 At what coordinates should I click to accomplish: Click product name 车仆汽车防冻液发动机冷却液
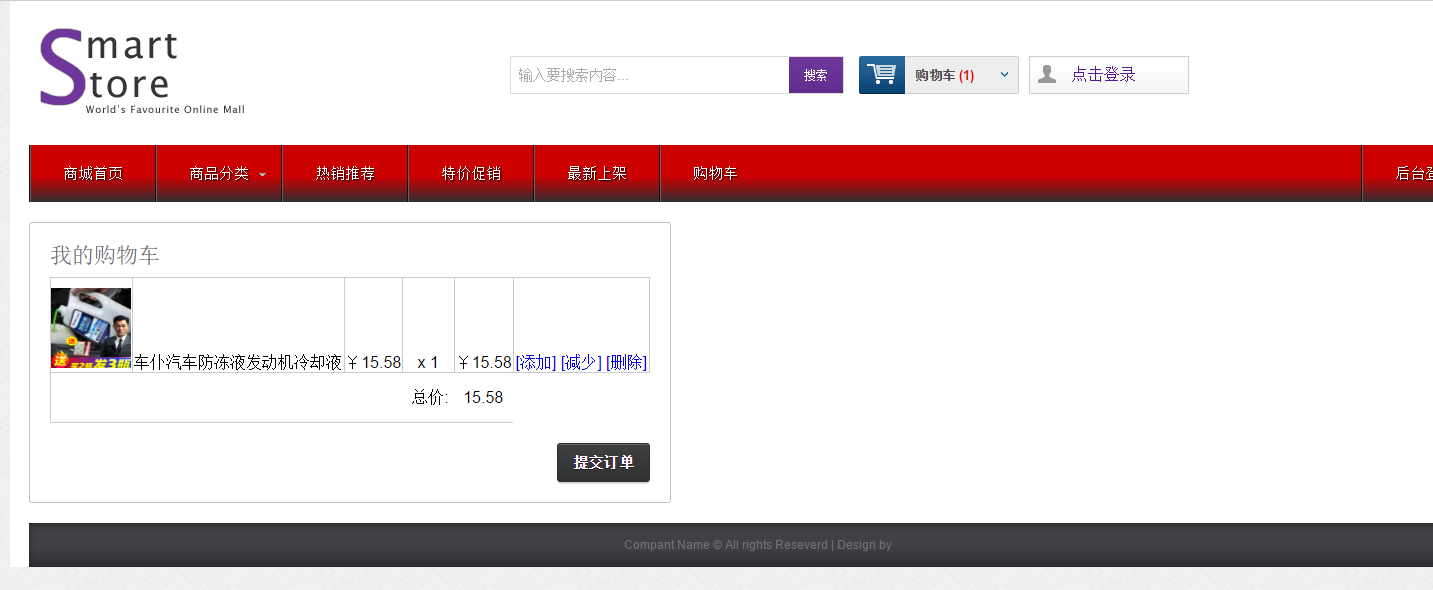tap(238, 362)
